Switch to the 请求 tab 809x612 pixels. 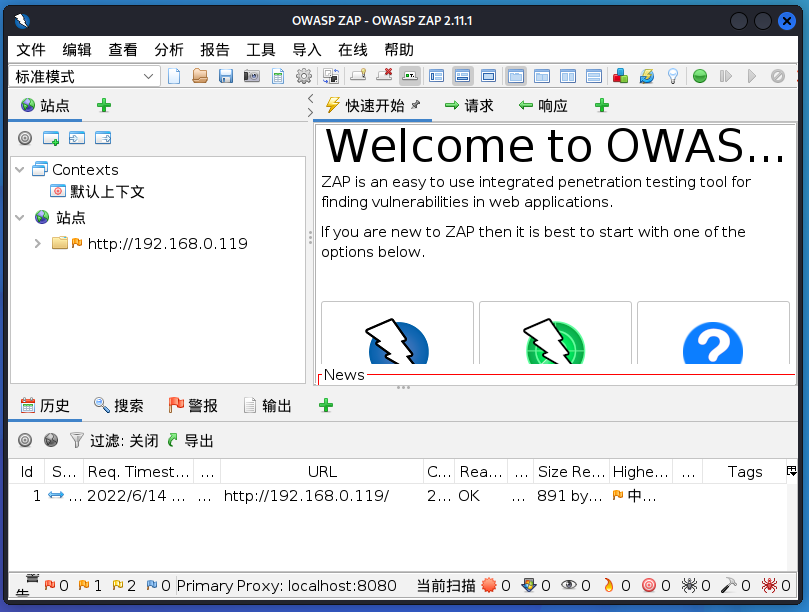pyautogui.click(x=469, y=106)
